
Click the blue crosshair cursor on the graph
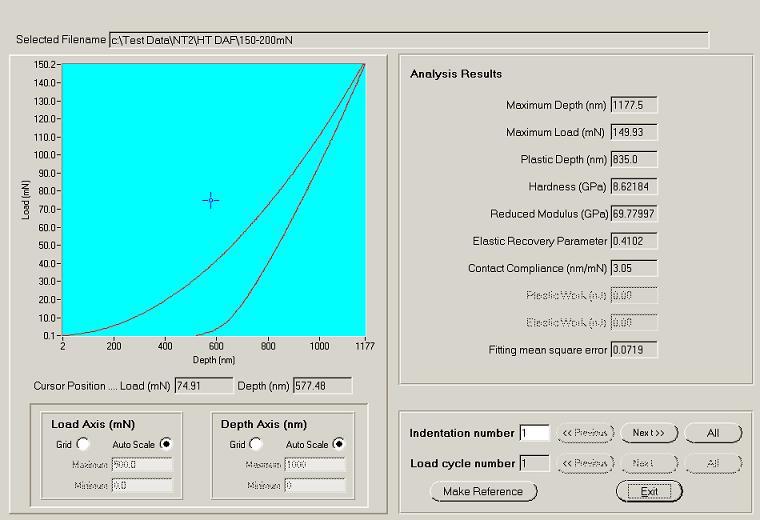pyautogui.click(x=211, y=200)
